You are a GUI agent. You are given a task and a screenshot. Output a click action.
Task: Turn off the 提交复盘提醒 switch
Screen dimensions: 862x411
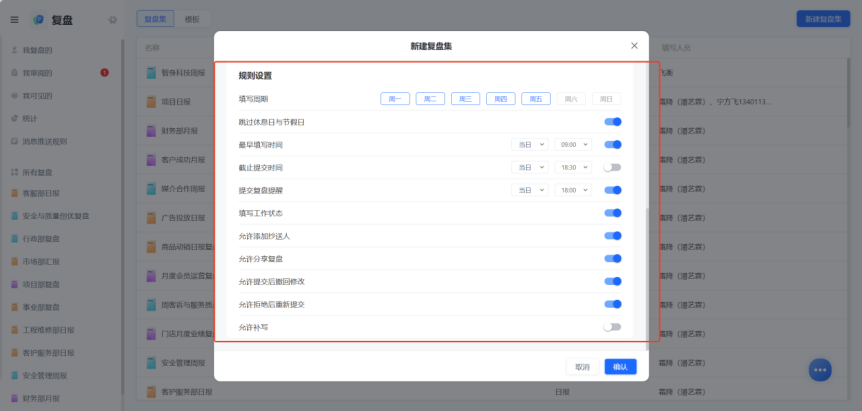pyautogui.click(x=612, y=190)
